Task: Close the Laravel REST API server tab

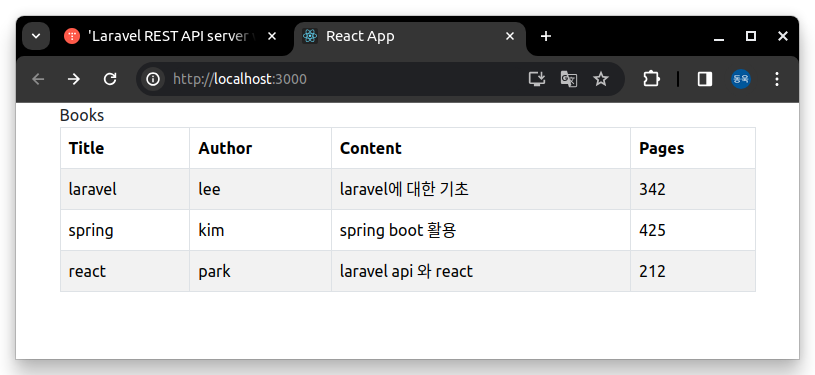Action: coord(271,36)
